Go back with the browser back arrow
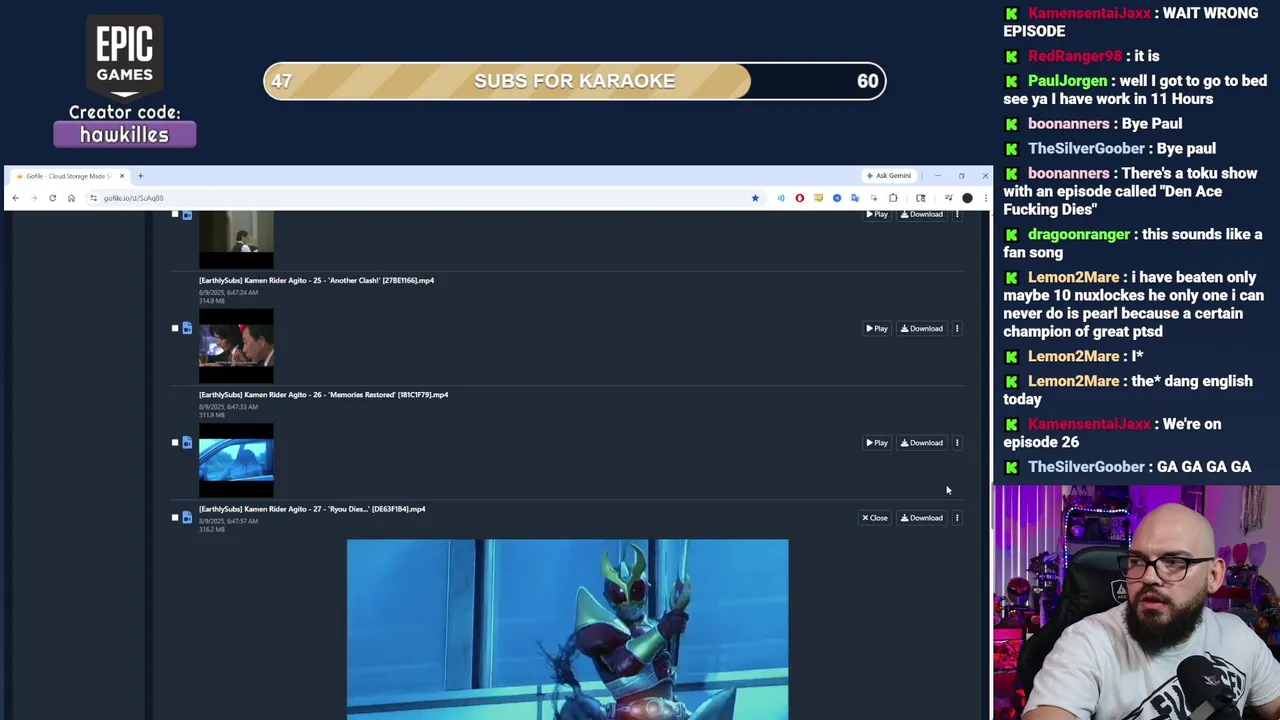 click(15, 198)
